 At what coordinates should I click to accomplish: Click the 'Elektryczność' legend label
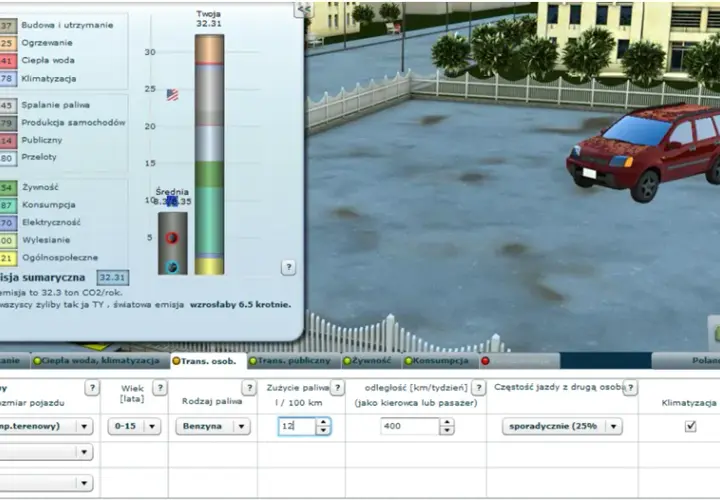pos(51,222)
